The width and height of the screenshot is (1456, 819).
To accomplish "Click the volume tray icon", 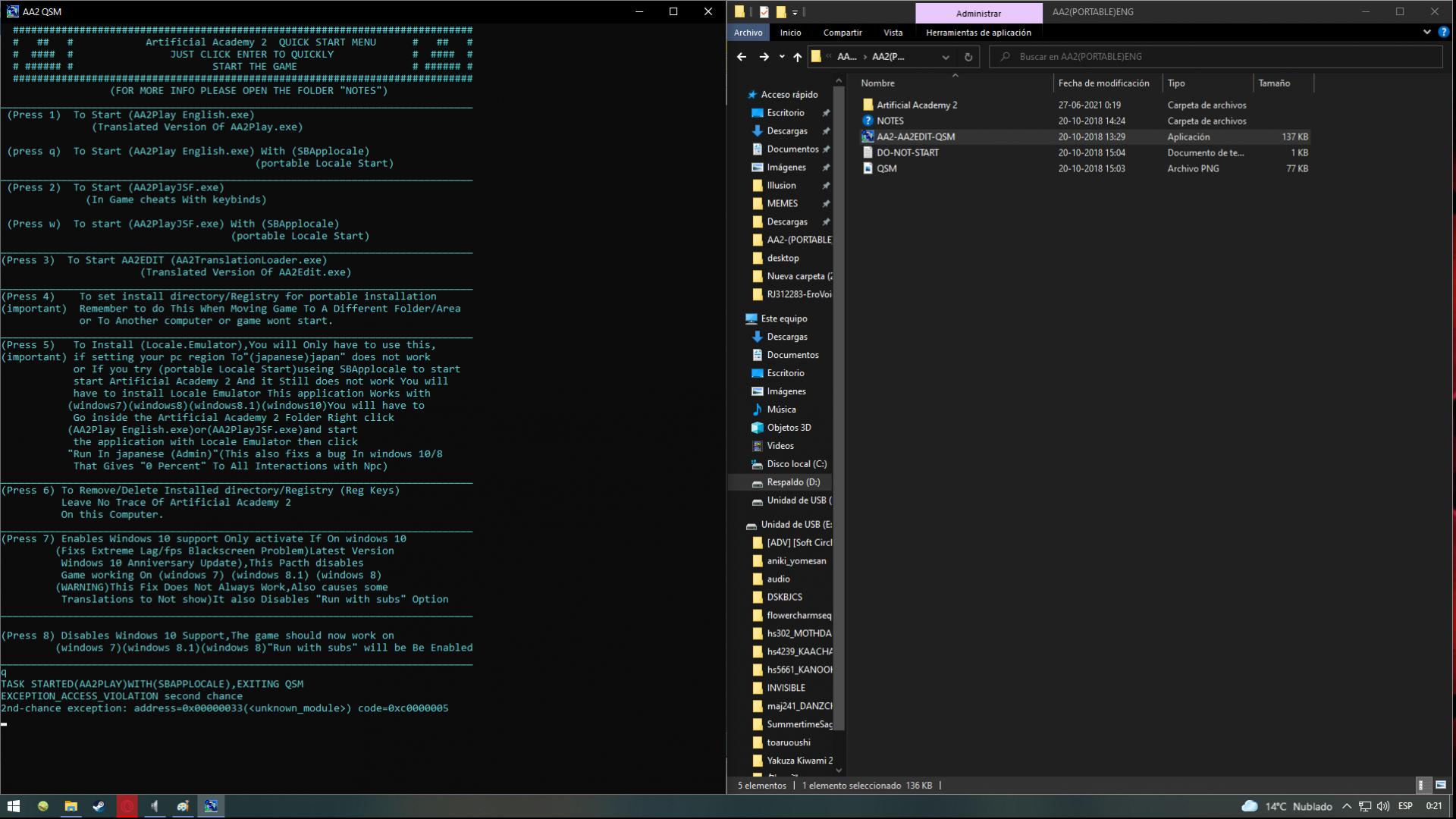I will pyautogui.click(x=1382, y=806).
